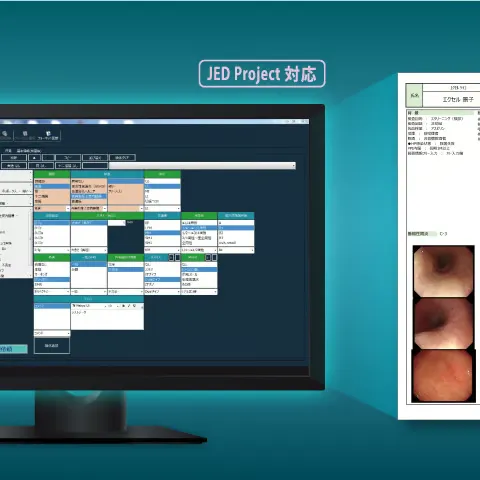Click the Copy (コピー) button
The height and width of the screenshot is (480, 480).
pos(68,158)
